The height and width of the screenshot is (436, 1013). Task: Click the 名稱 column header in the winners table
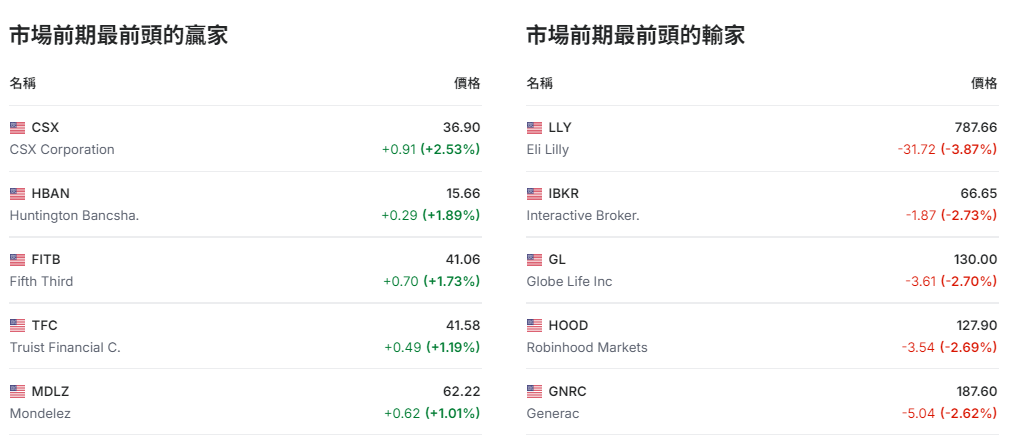pyautogui.click(x=23, y=83)
